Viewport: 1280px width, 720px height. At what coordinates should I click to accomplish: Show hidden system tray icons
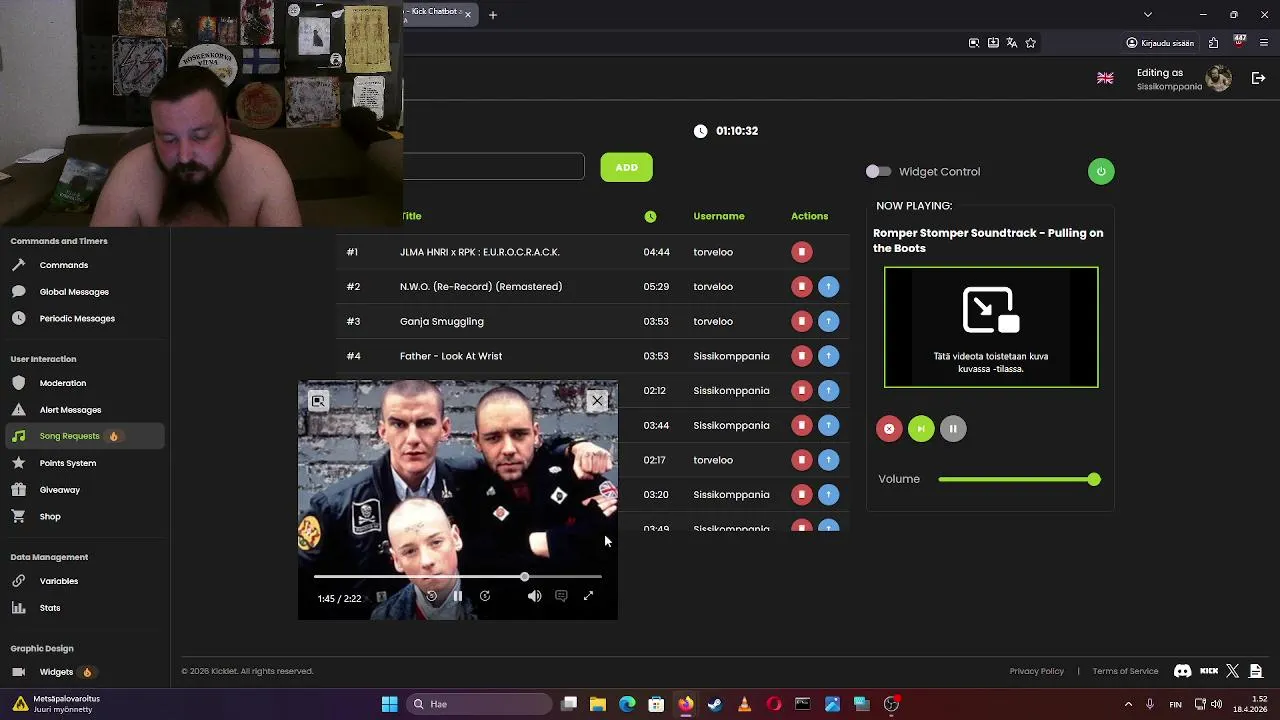(x=1128, y=704)
